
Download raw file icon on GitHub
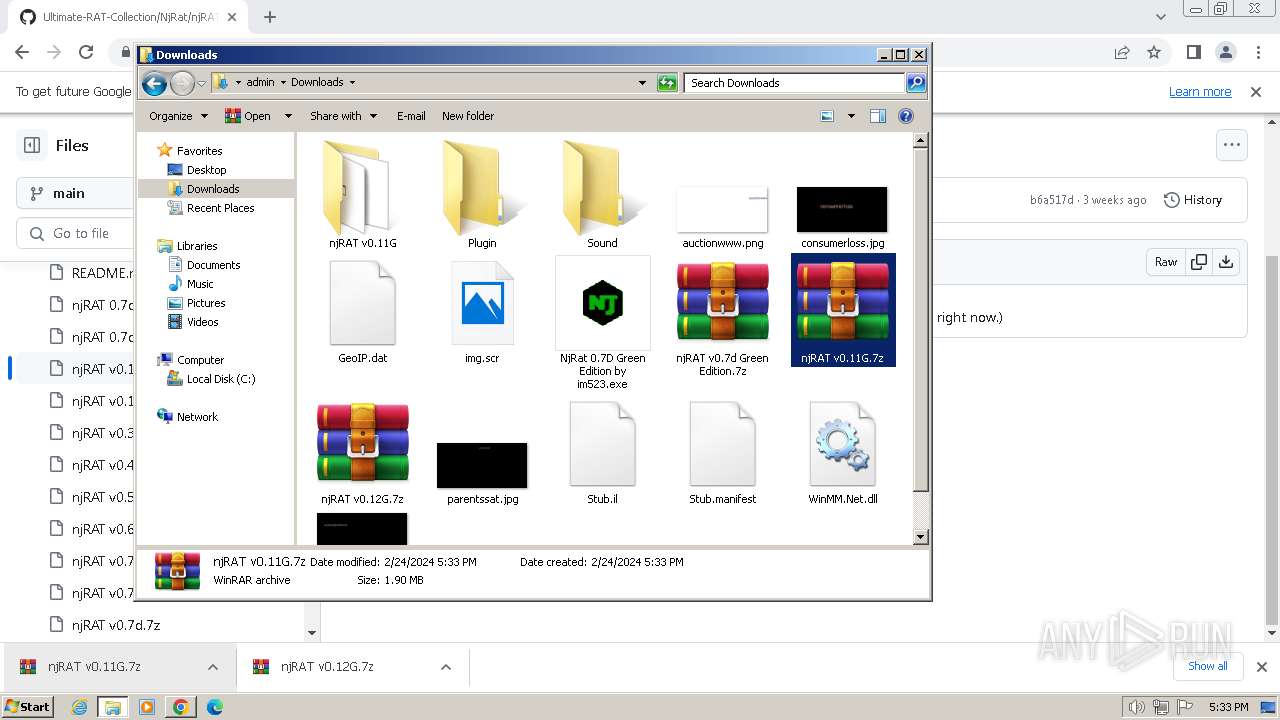pyautogui.click(x=1226, y=262)
